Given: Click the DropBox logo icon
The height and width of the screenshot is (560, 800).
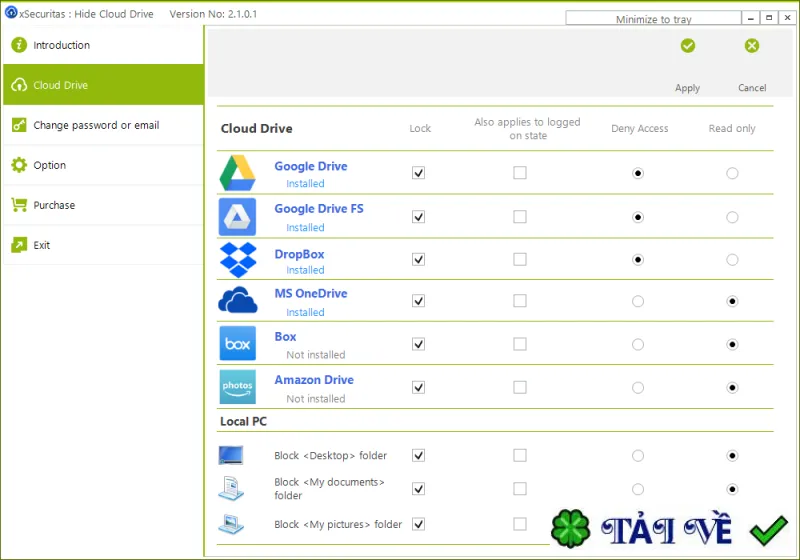Looking at the screenshot, I should (x=238, y=260).
